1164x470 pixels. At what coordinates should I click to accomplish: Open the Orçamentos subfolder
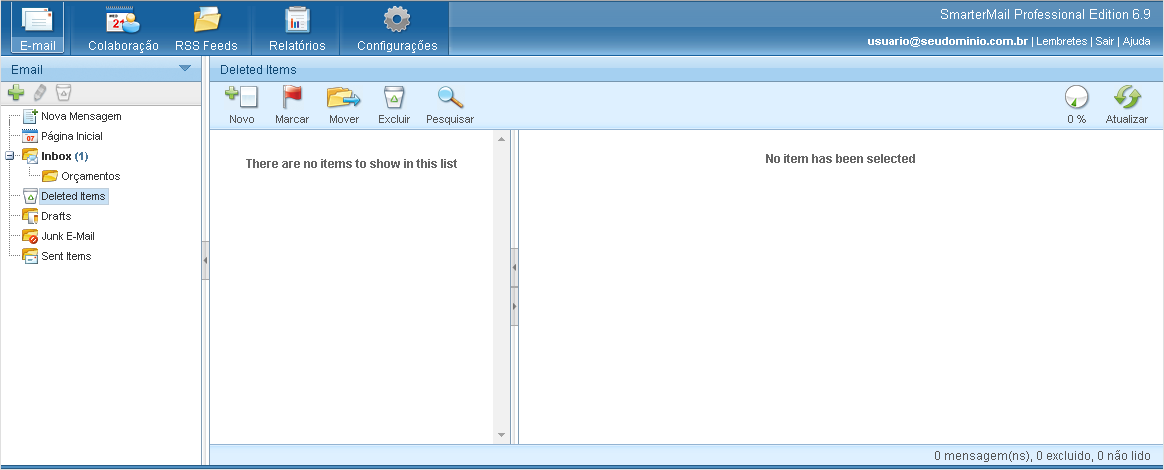[x=90, y=176]
